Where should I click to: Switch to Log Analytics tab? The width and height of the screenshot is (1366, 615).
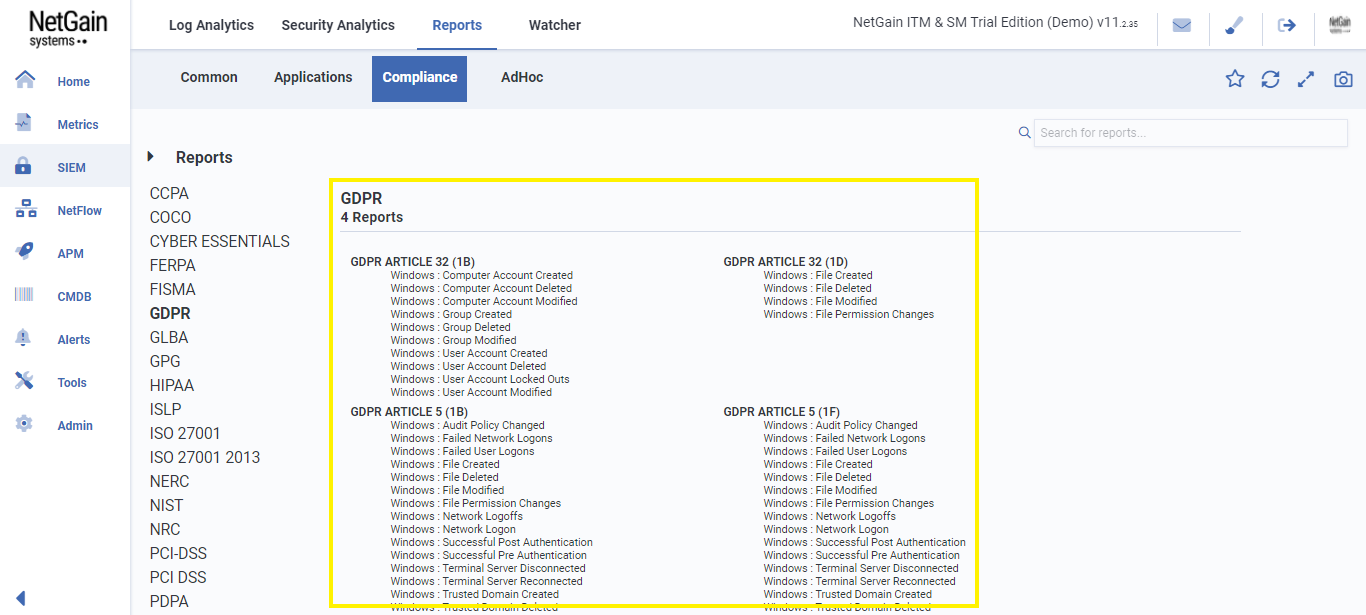(x=211, y=25)
